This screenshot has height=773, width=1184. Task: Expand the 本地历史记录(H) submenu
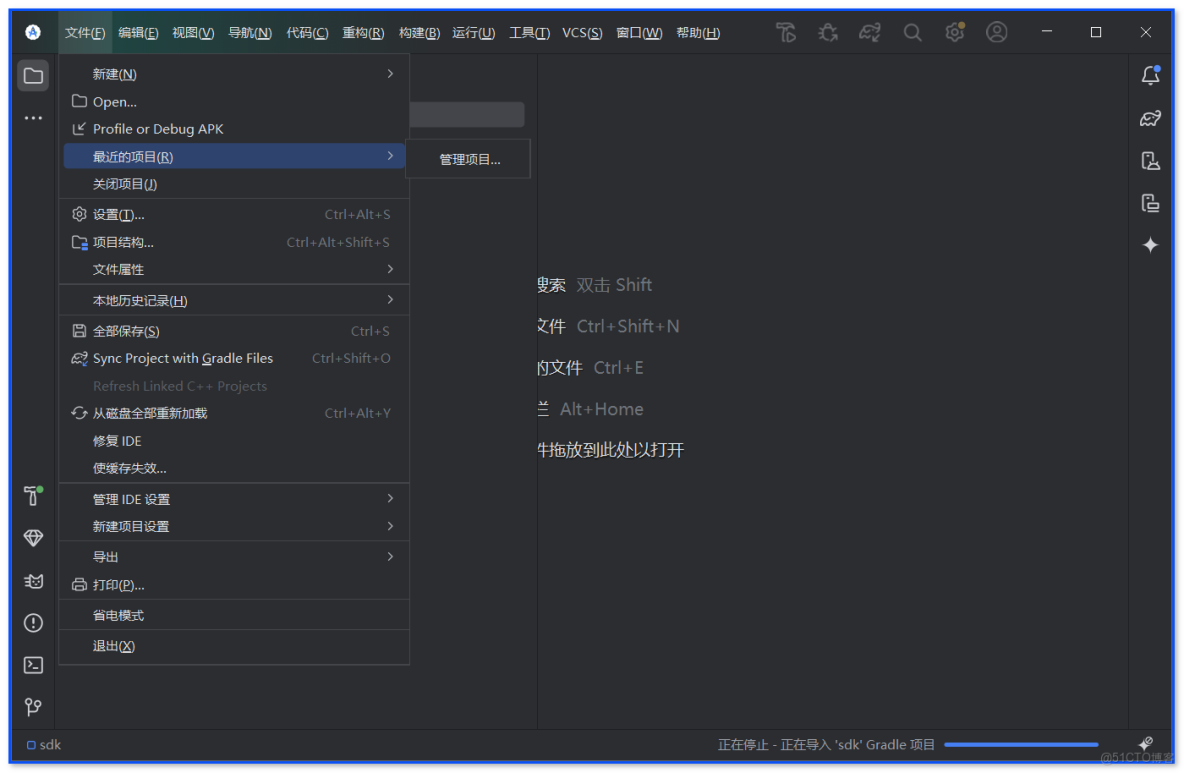130,299
